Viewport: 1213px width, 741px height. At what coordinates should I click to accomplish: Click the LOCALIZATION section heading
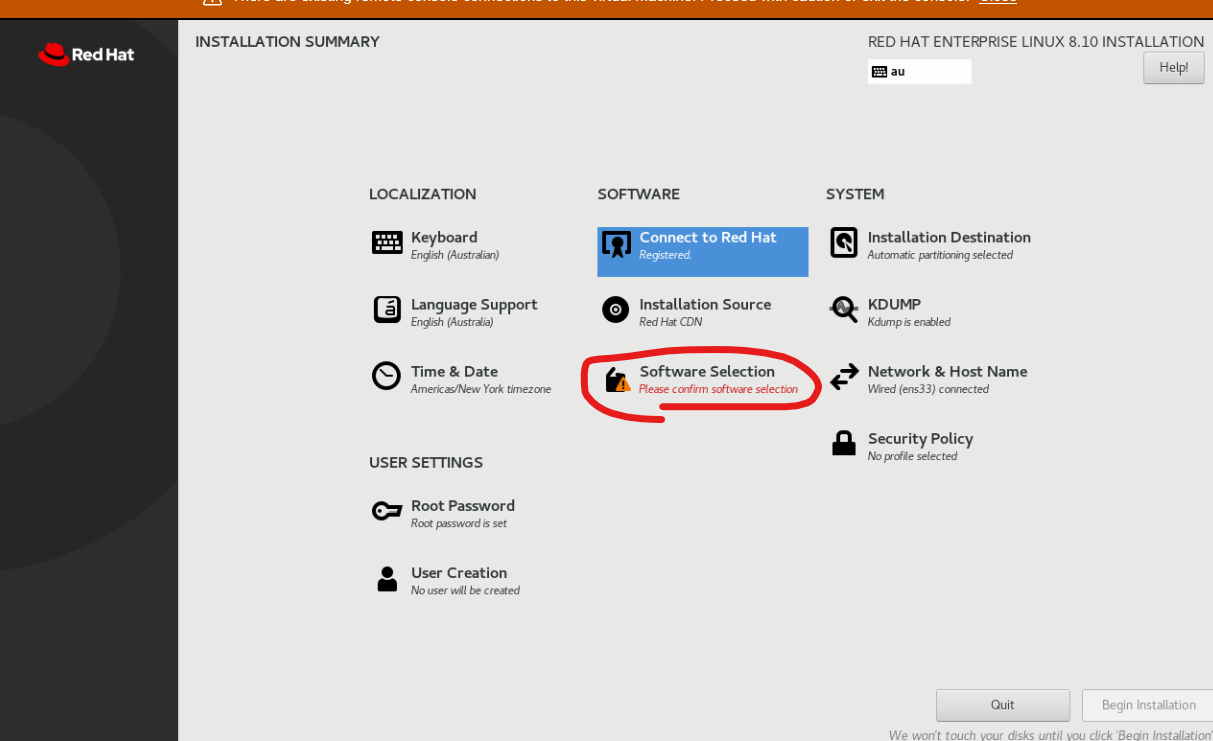(x=423, y=194)
